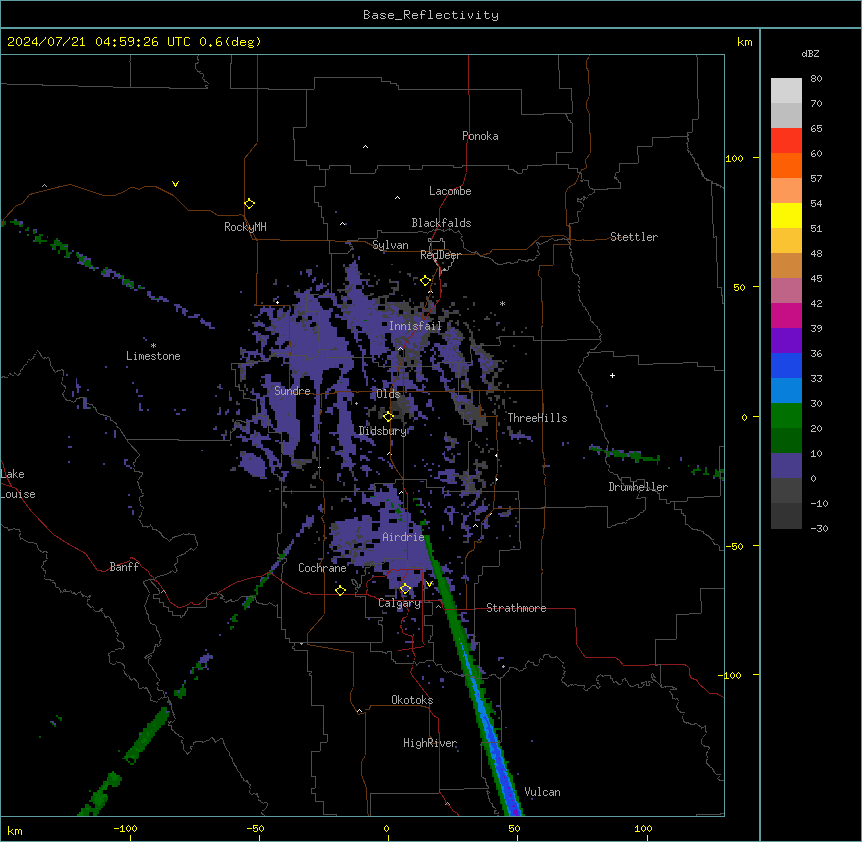Click the Sundre city label
Viewport: 862px width, 842px height.
(x=292, y=391)
